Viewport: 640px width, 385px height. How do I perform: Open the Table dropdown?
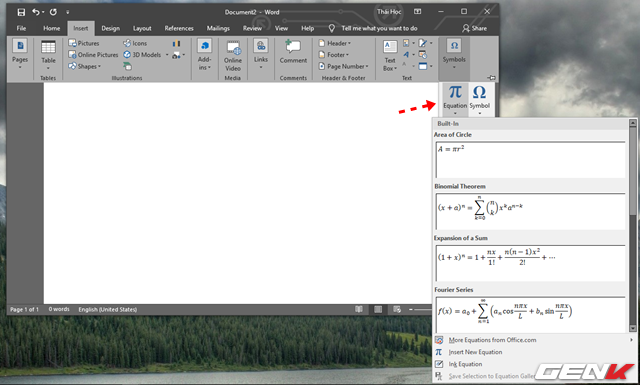pos(48,55)
